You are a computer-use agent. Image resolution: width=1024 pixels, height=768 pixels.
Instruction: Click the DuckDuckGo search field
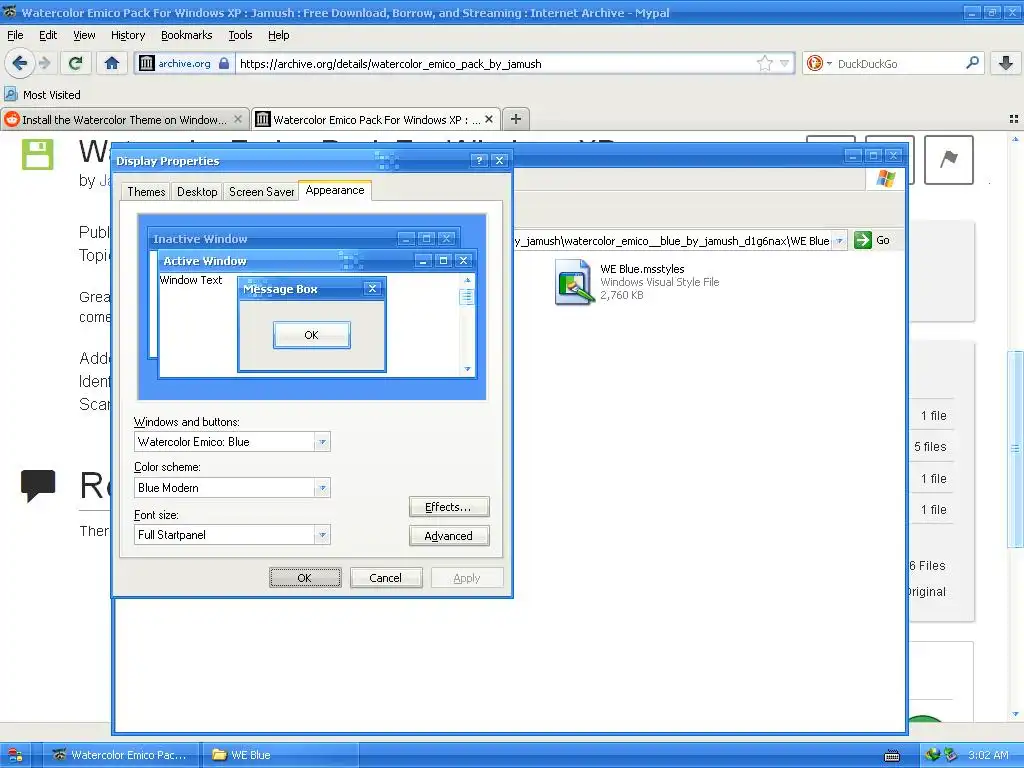[x=898, y=63]
